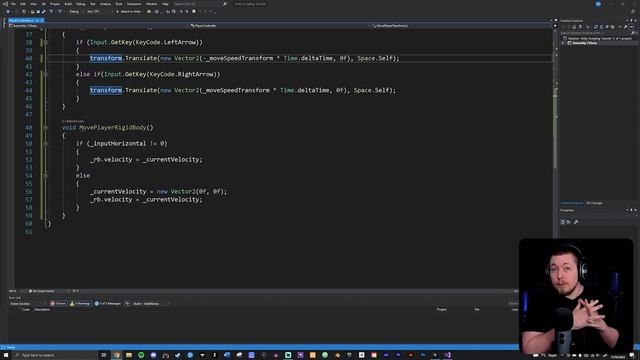Viewport: 640px width, 360px height.
Task: Click the Code column header in Error List
Action: coord(26,309)
